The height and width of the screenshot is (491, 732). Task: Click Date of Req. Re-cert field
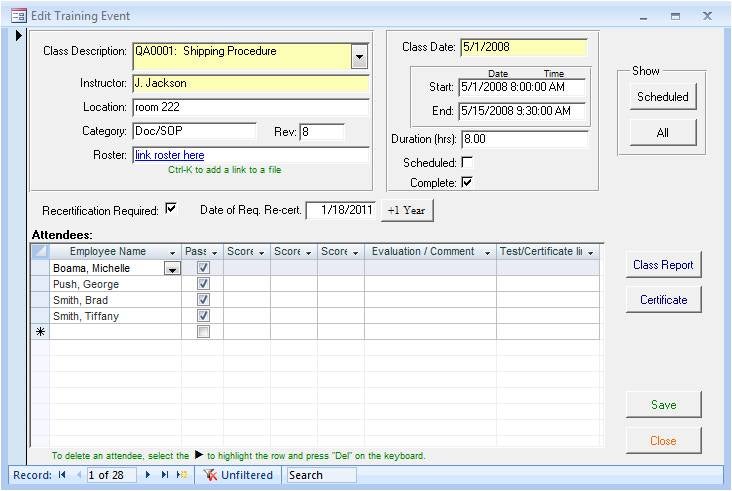(341, 210)
